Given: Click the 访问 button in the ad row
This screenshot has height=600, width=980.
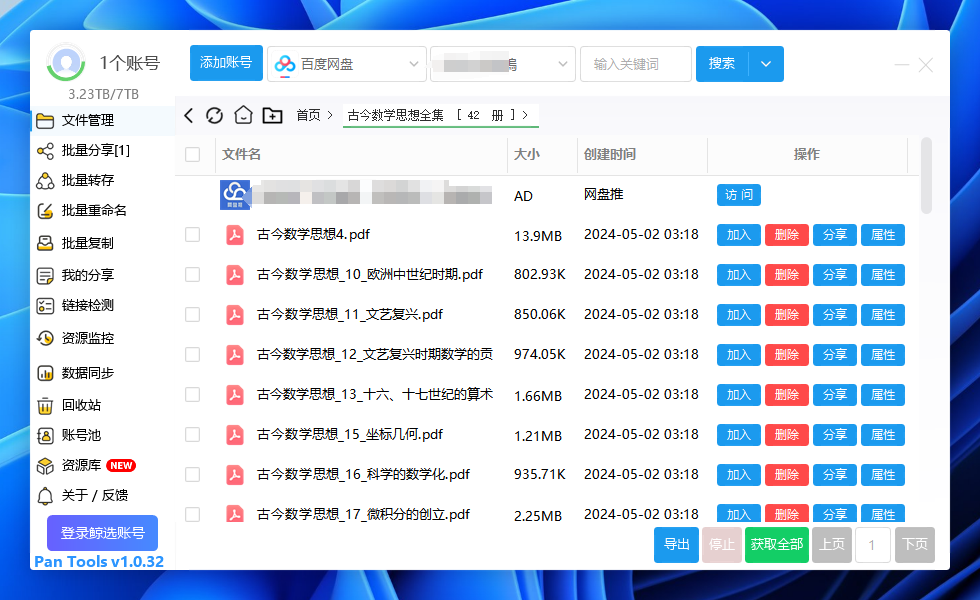Looking at the screenshot, I should [x=739, y=195].
